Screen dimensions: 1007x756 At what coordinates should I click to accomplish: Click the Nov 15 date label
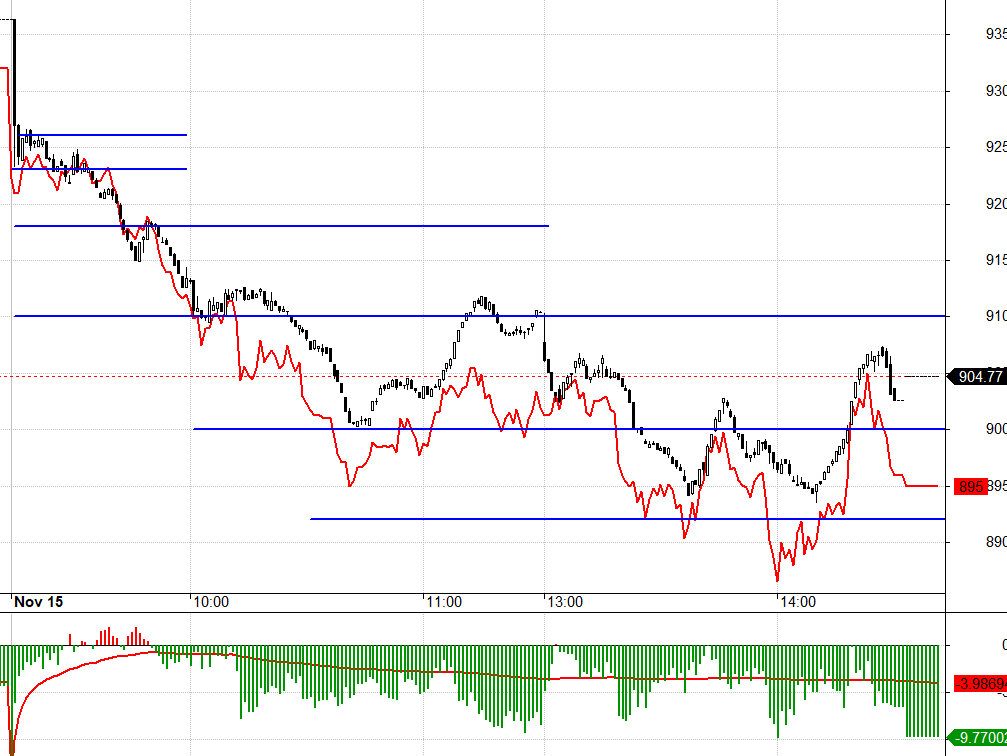tap(39, 602)
